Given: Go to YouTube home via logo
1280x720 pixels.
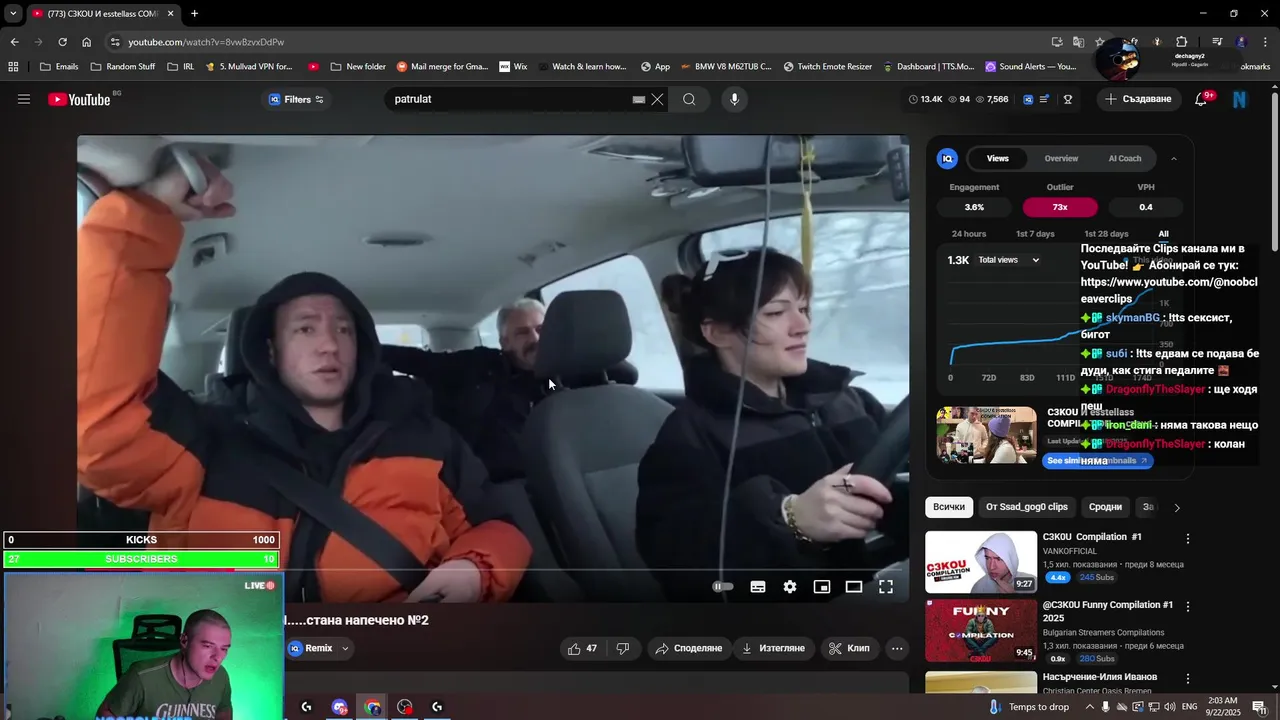Looking at the screenshot, I should (x=79, y=99).
